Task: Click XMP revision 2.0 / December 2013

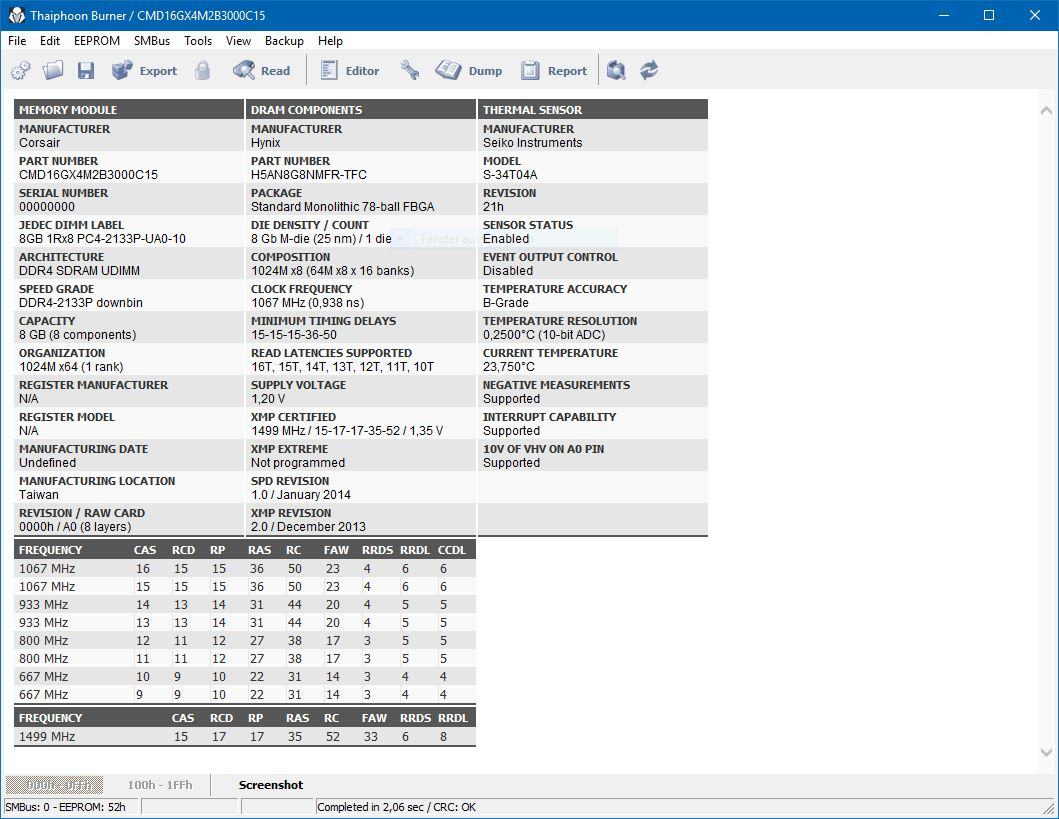Action: click(x=308, y=527)
